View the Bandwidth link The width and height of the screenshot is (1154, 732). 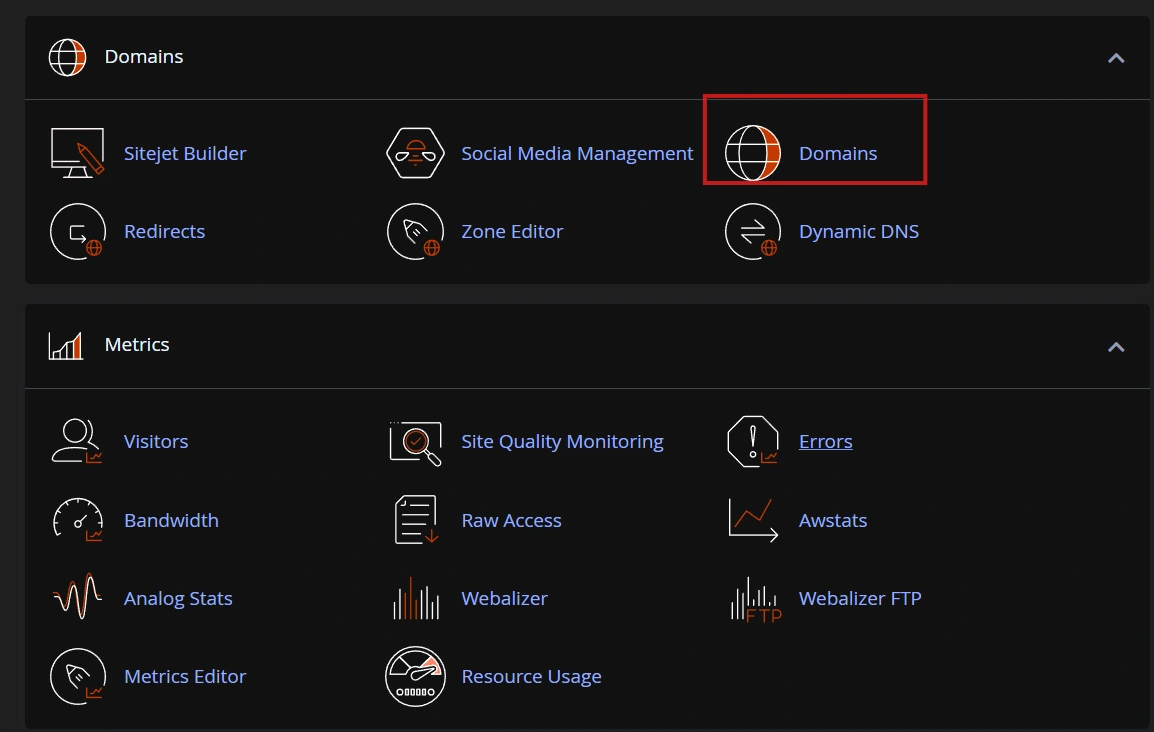click(171, 520)
